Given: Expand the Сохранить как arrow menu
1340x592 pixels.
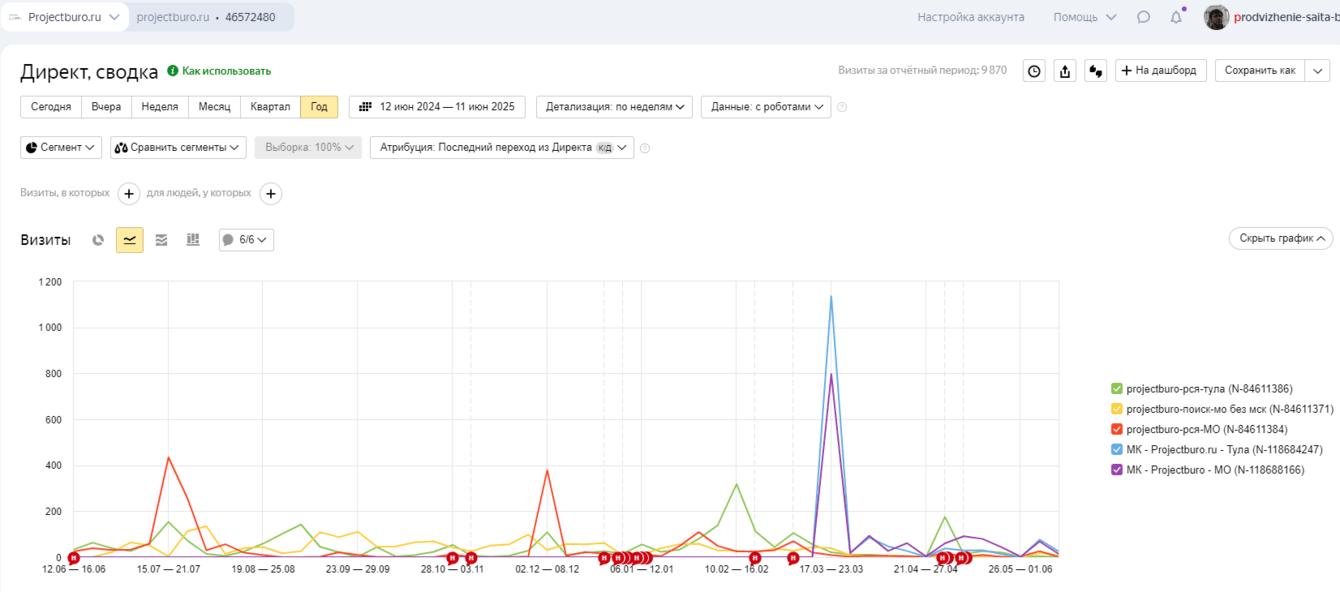Looking at the screenshot, I should pos(1318,71).
